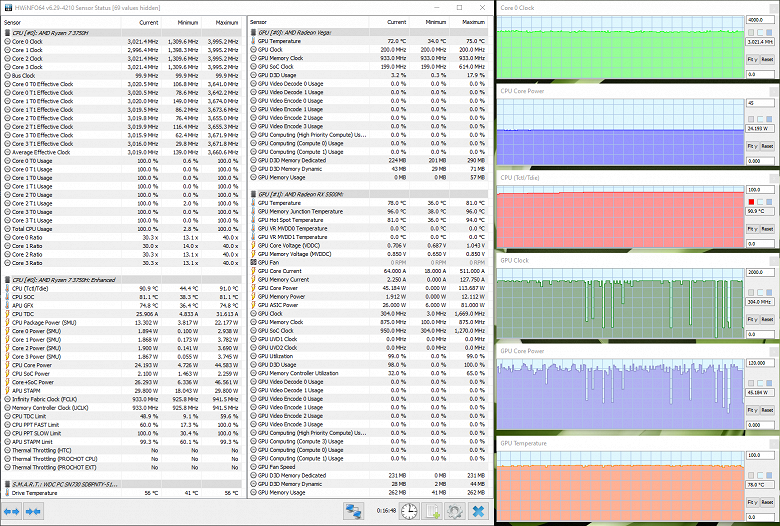Click the 2000.0 maximum field in GPU Clock graph
The width and height of the screenshot is (780, 526).
click(760, 272)
